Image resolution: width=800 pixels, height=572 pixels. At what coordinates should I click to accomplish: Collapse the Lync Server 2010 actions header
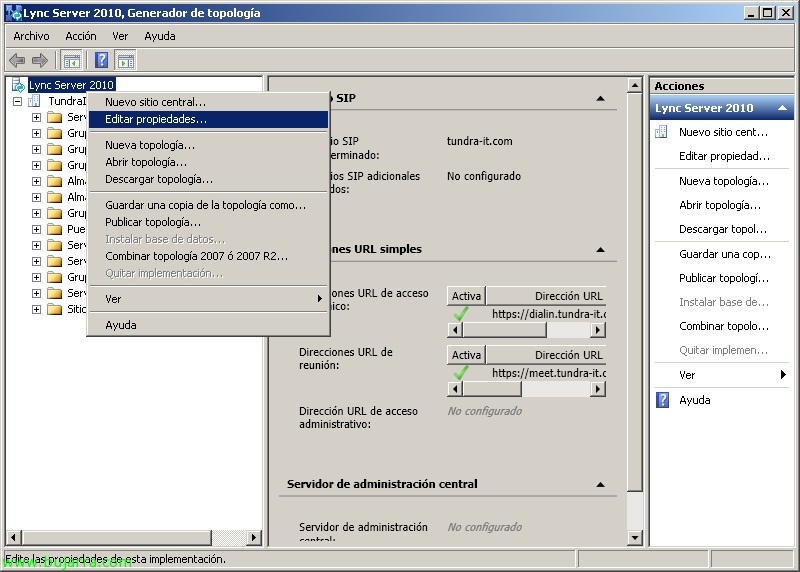tap(782, 108)
